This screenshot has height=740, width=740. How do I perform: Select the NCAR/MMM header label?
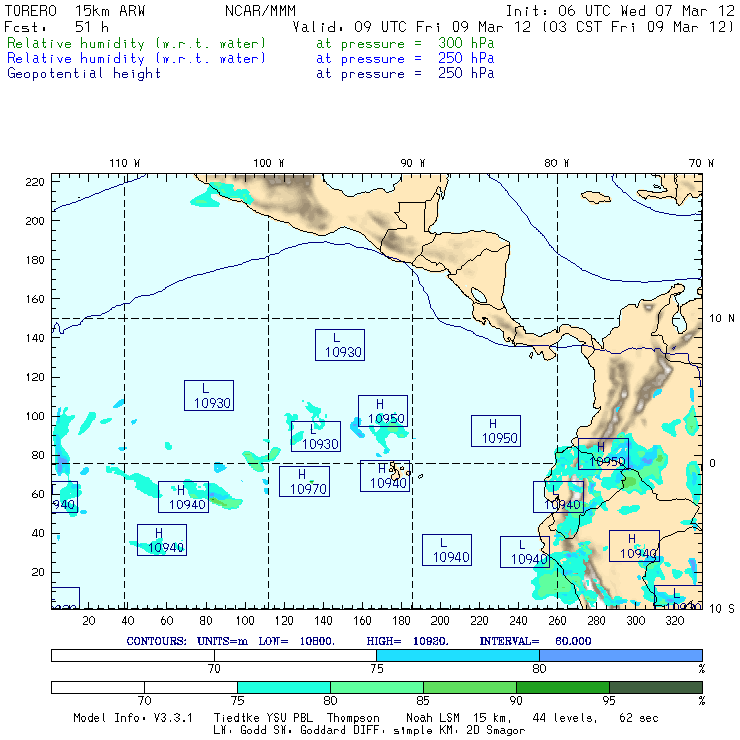coord(260,11)
